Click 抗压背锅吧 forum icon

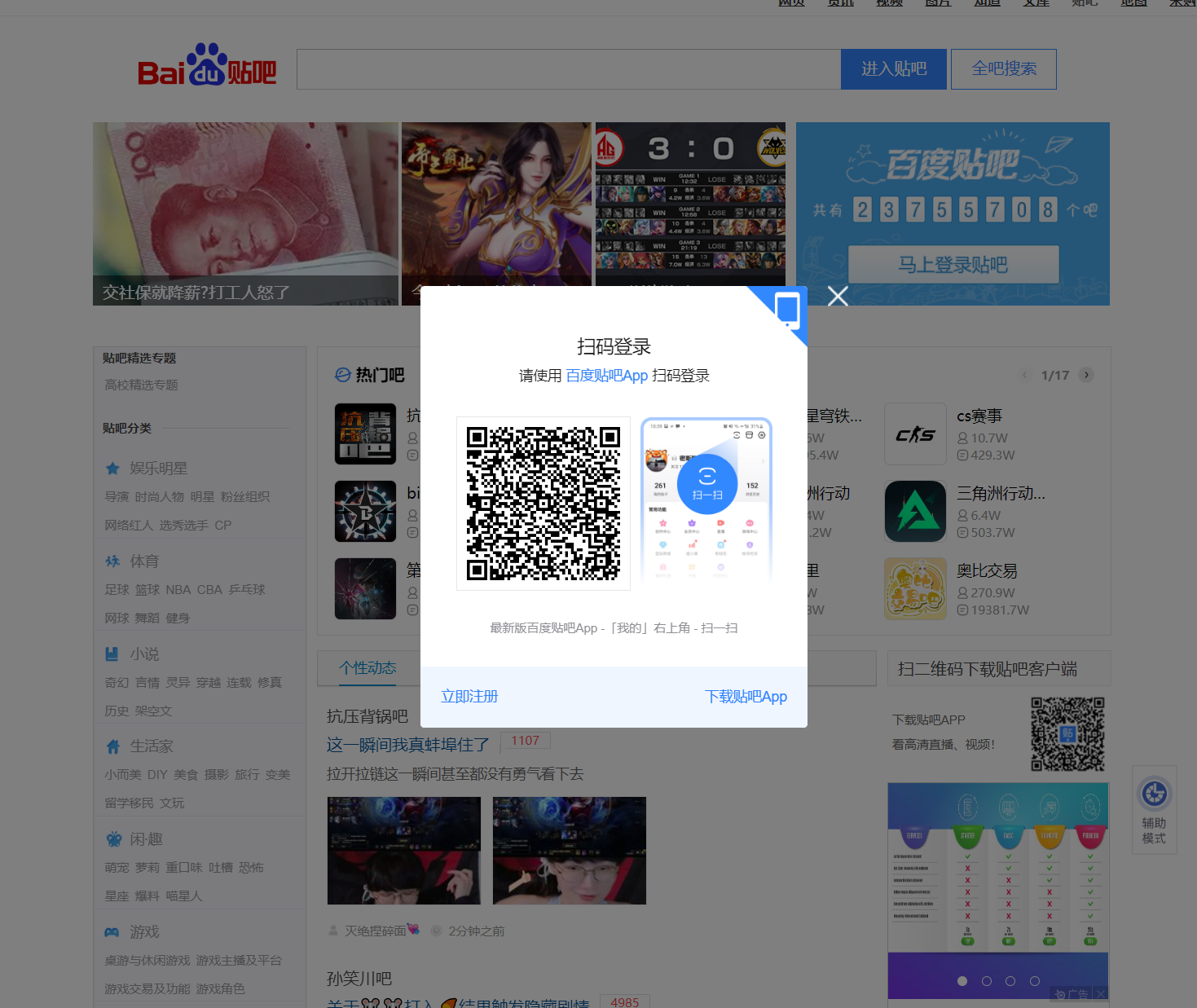(x=365, y=434)
